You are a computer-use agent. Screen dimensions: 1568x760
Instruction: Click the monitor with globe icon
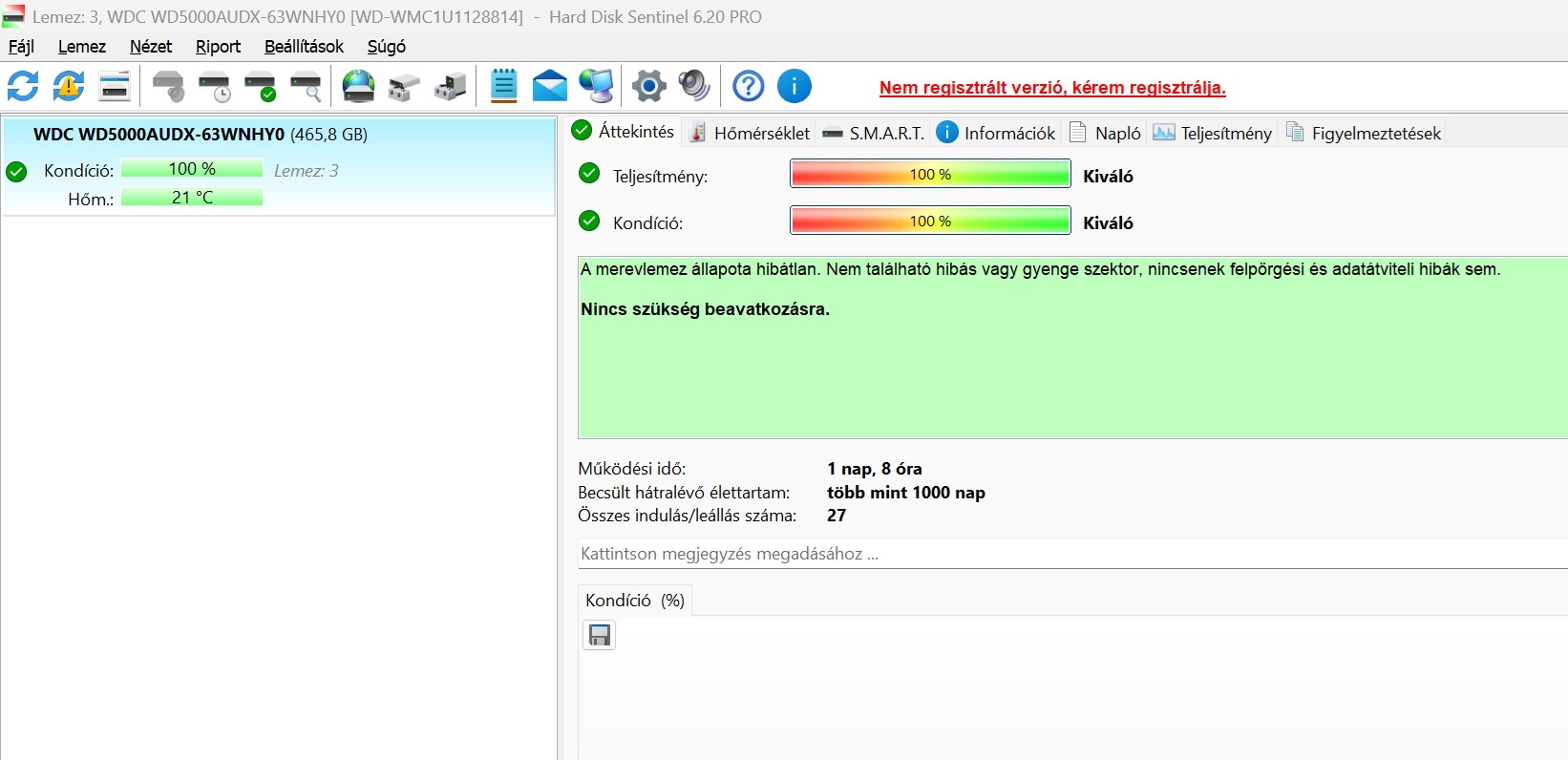click(x=597, y=86)
